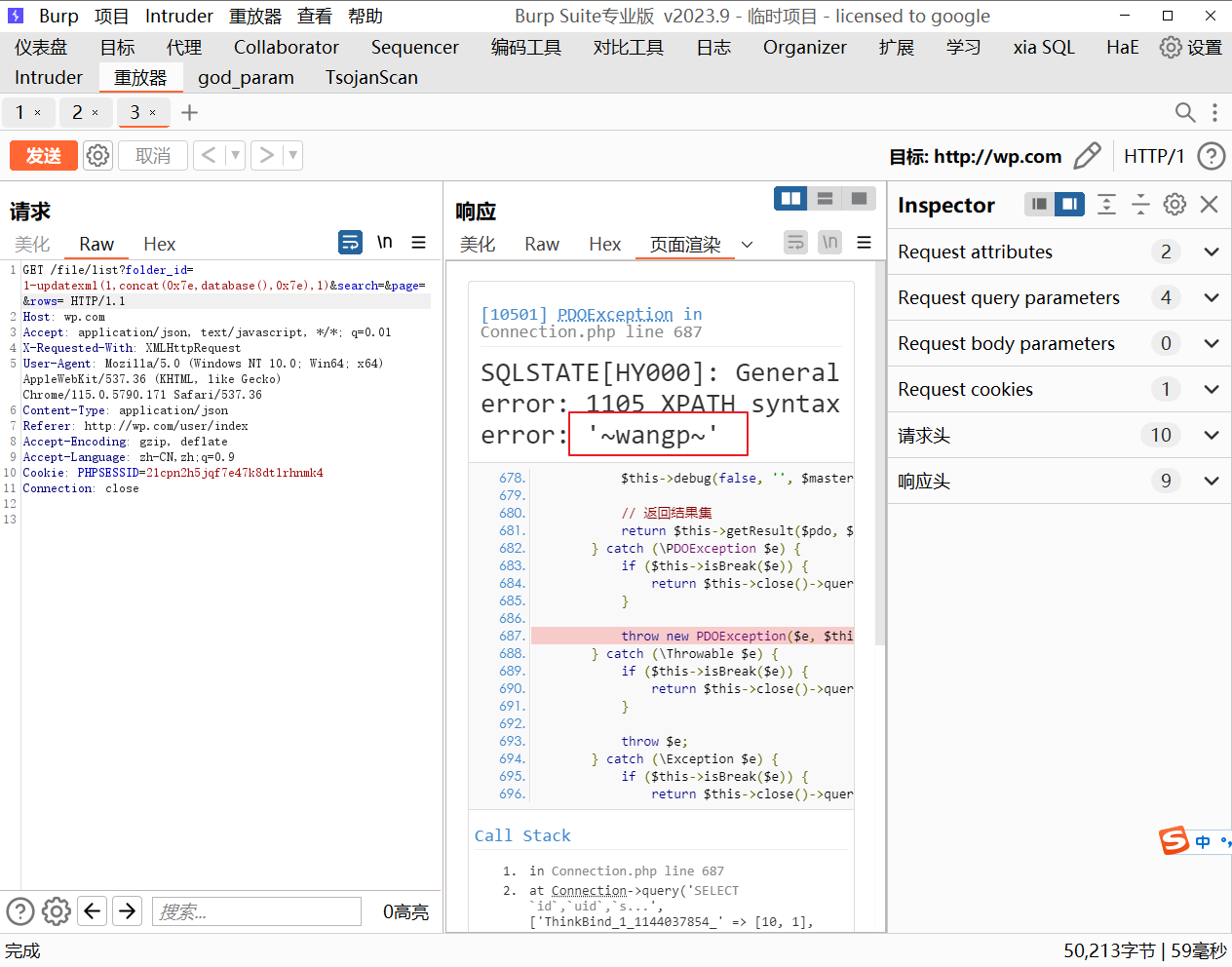Toggle word wrap in the request editor
Screen dimensions: 1232x967
click(x=350, y=242)
